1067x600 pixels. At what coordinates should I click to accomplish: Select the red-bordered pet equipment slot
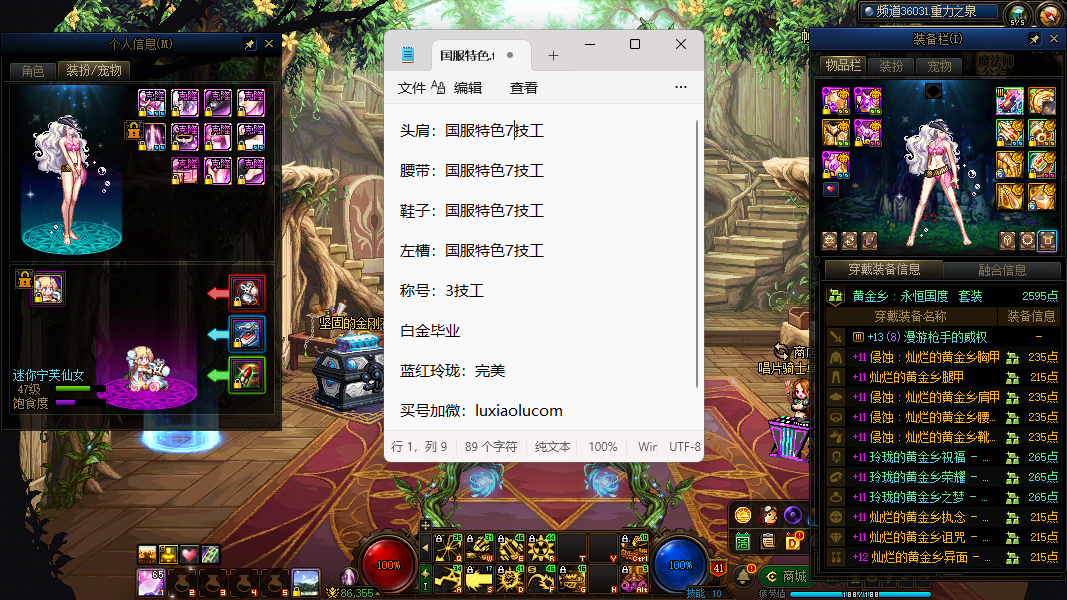[247, 293]
